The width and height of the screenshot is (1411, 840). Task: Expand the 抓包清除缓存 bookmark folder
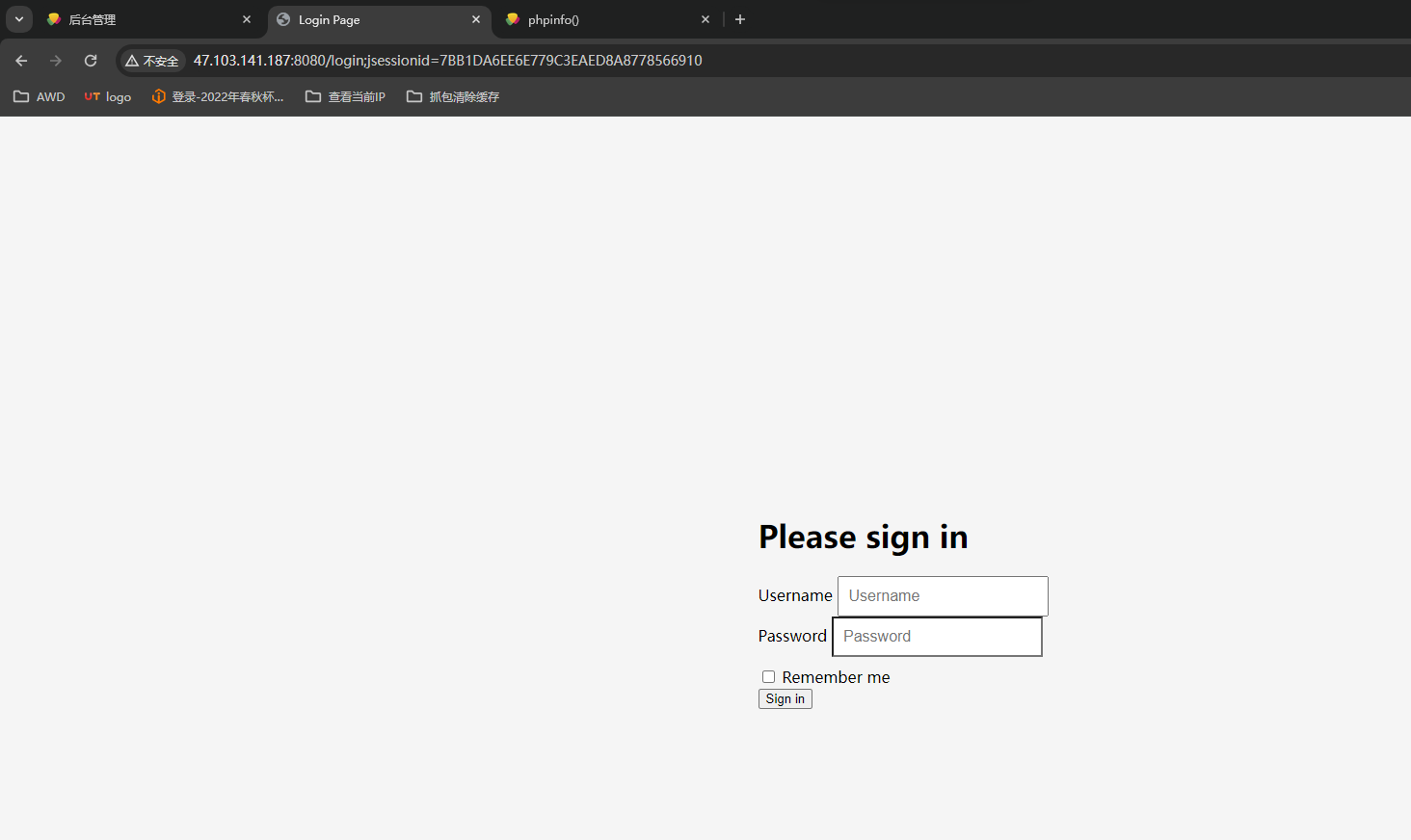tap(453, 96)
